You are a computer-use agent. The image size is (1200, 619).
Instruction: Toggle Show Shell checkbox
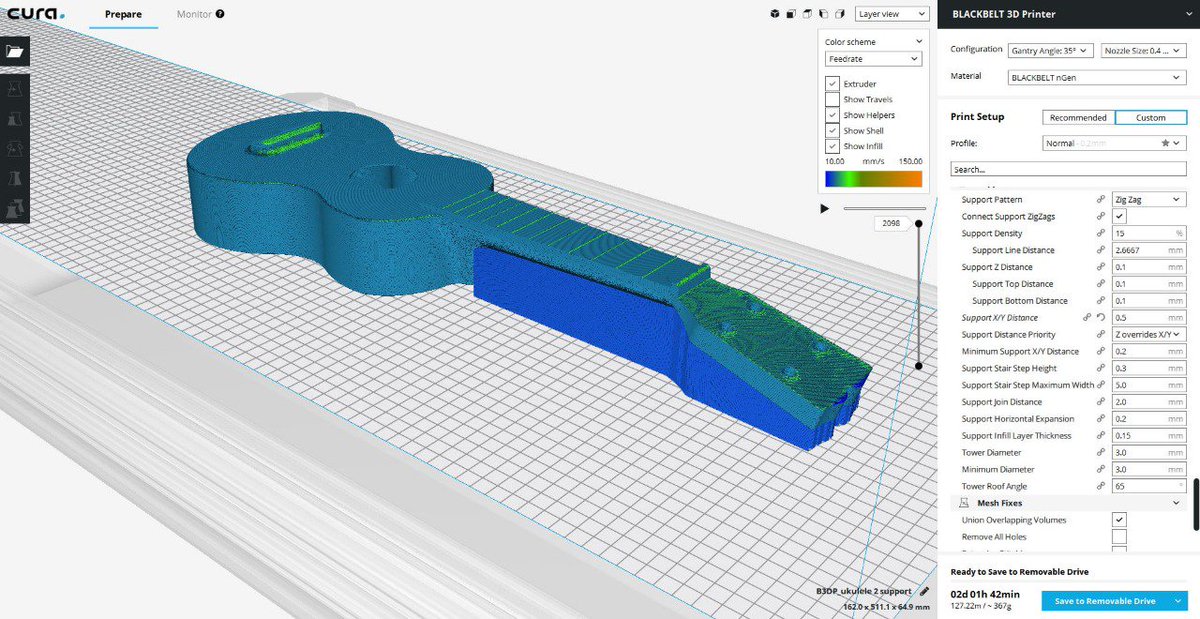[832, 130]
